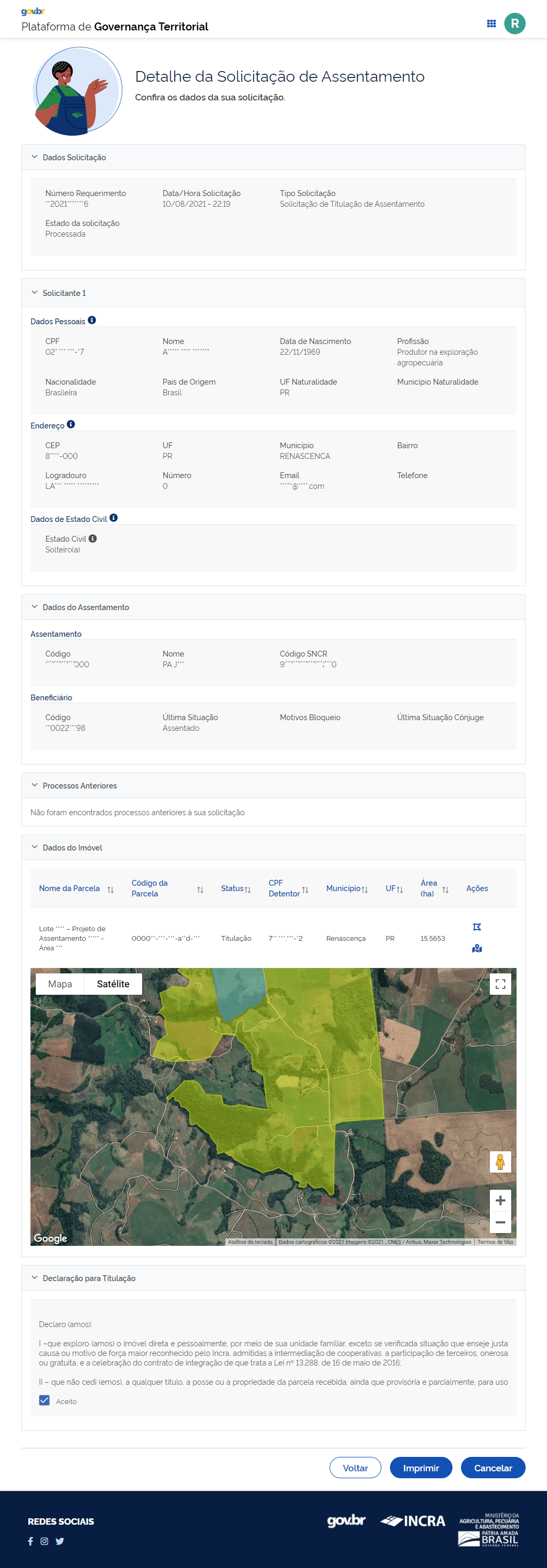547x1568 pixels.
Task: Zoom in on the map
Action: point(500,1200)
